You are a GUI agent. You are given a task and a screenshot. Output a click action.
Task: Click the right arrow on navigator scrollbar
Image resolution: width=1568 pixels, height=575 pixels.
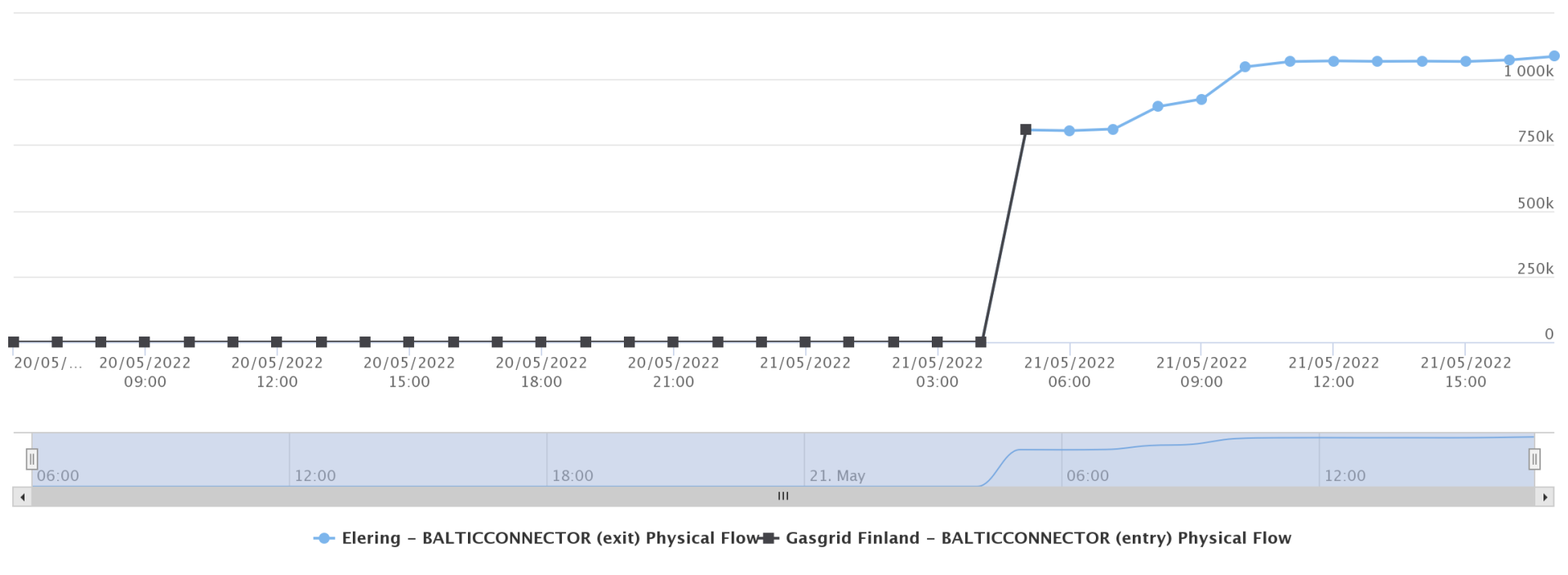pyautogui.click(x=1546, y=496)
